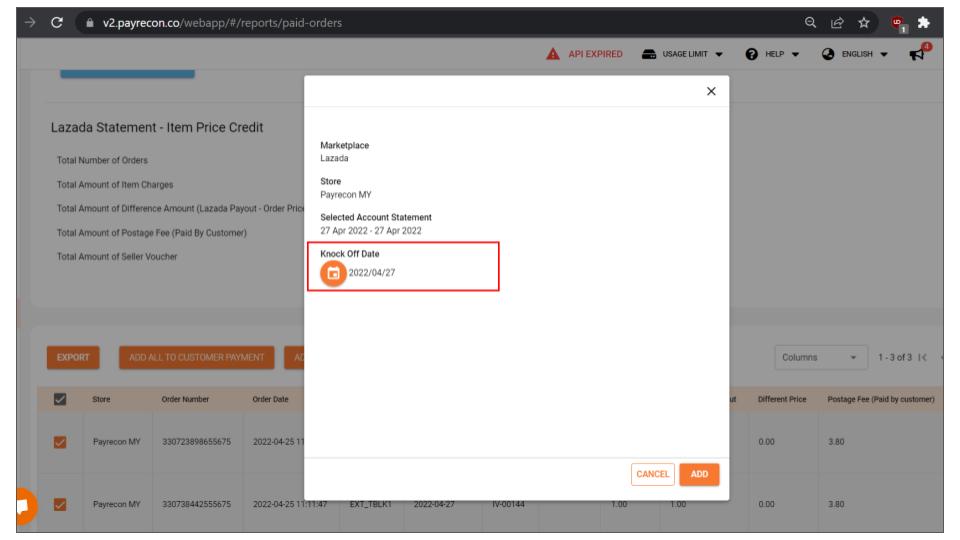The width and height of the screenshot is (960, 540).
Task: Click Postage Fee (Paid by customer) header
Action: pos(881,399)
